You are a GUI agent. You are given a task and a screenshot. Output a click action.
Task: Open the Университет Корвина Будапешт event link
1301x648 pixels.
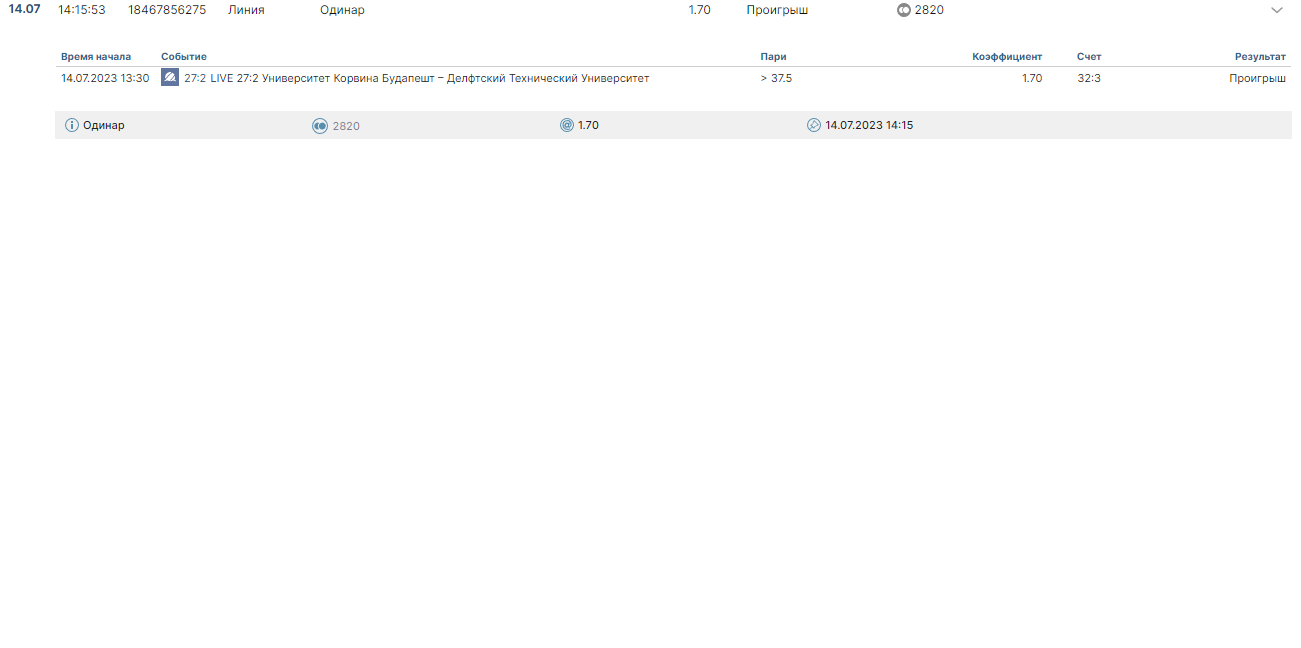point(416,78)
